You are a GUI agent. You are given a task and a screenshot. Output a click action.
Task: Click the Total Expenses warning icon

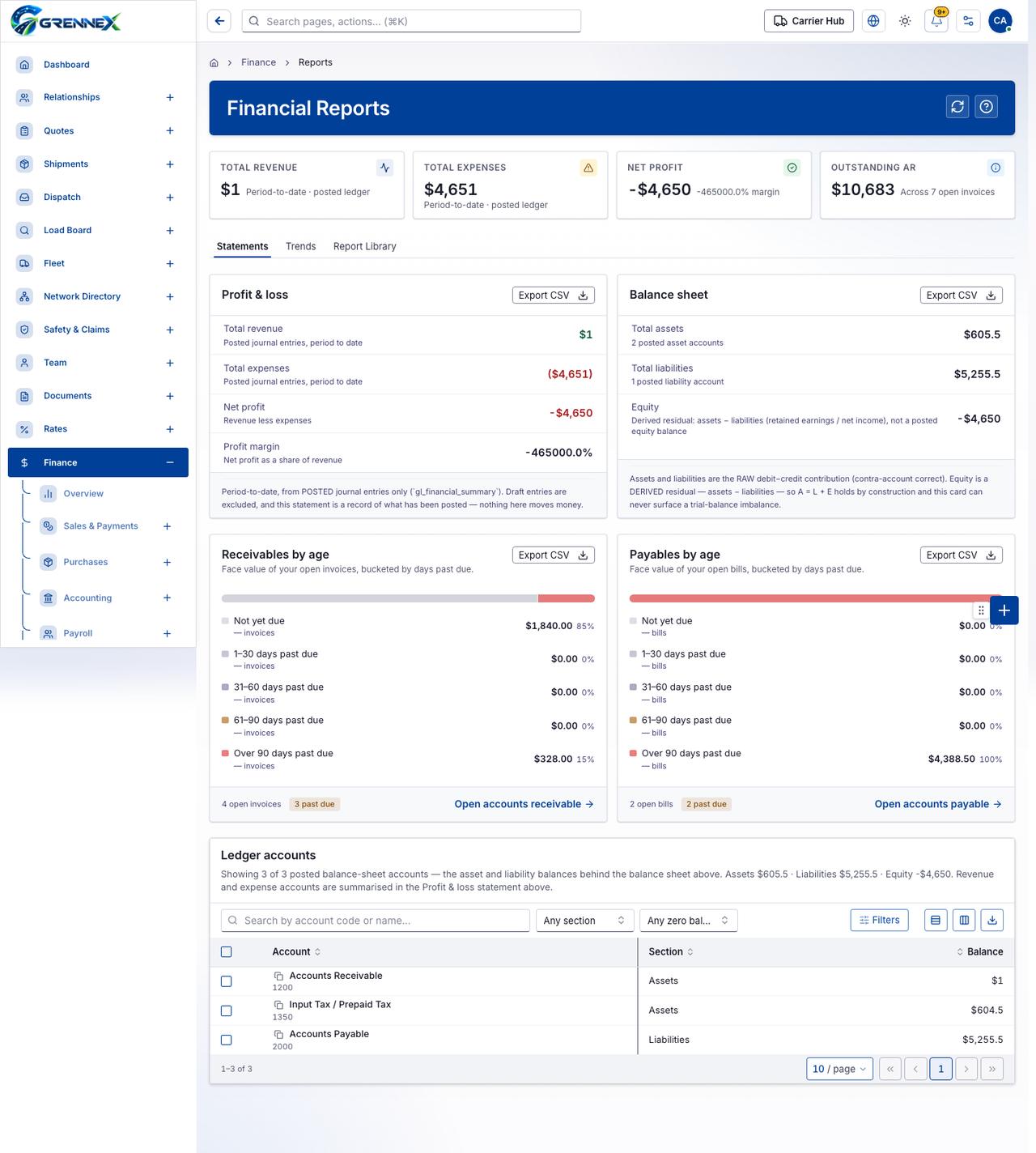(x=588, y=168)
